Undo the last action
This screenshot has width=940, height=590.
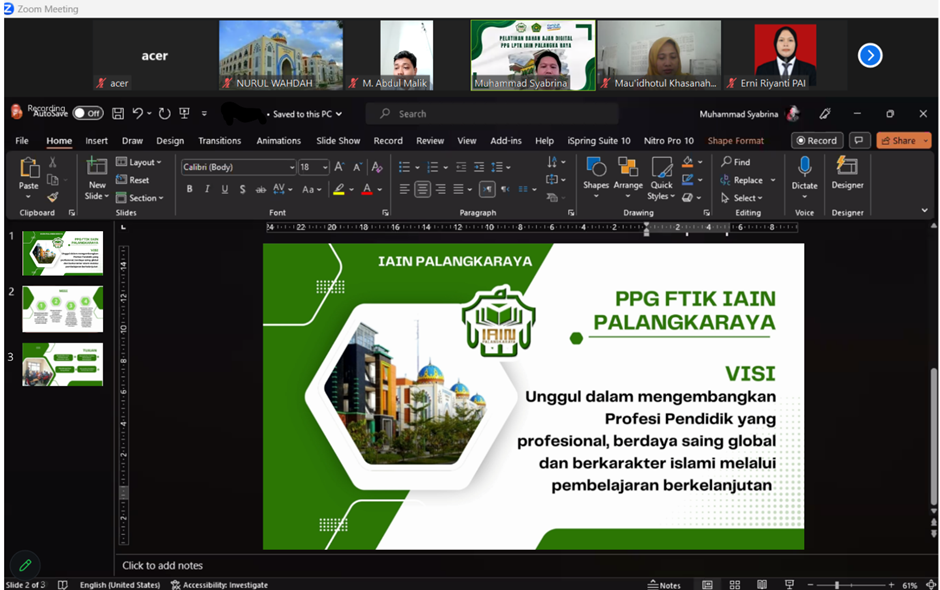point(138,113)
